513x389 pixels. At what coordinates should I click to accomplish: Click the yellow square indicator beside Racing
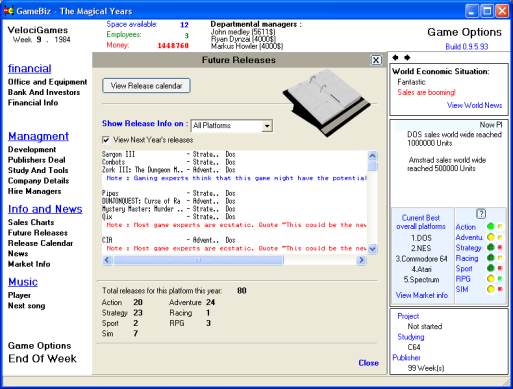tap(500, 258)
